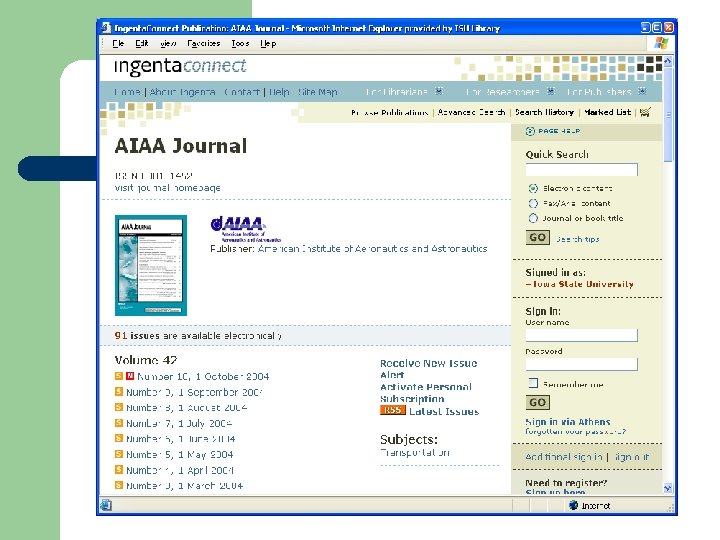Viewport: 720px width, 540px height.
Task: Open Activate Personal Subscription link
Action: click(426, 393)
